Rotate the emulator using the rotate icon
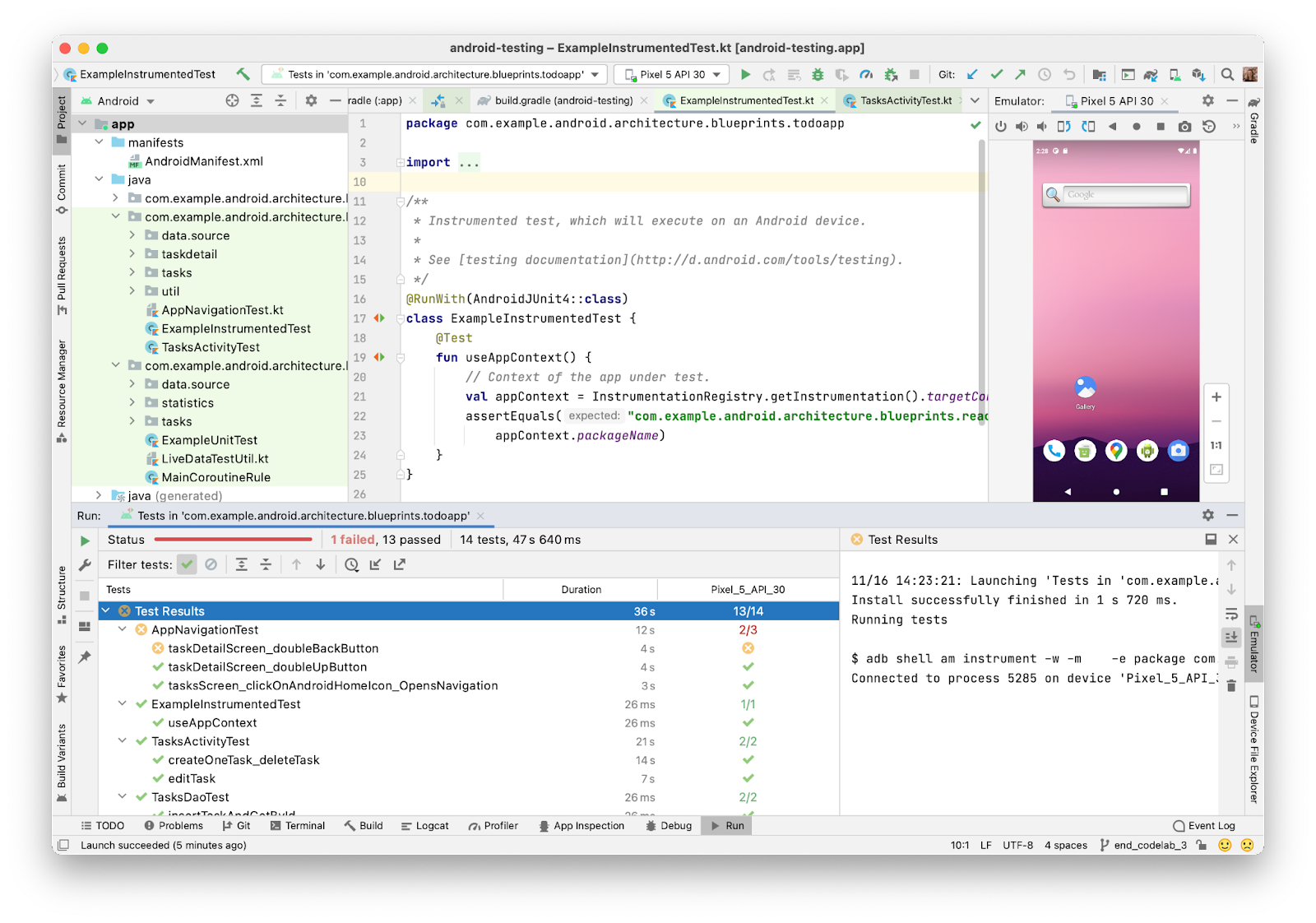Viewport: 1316px width, 923px height. point(1063,127)
